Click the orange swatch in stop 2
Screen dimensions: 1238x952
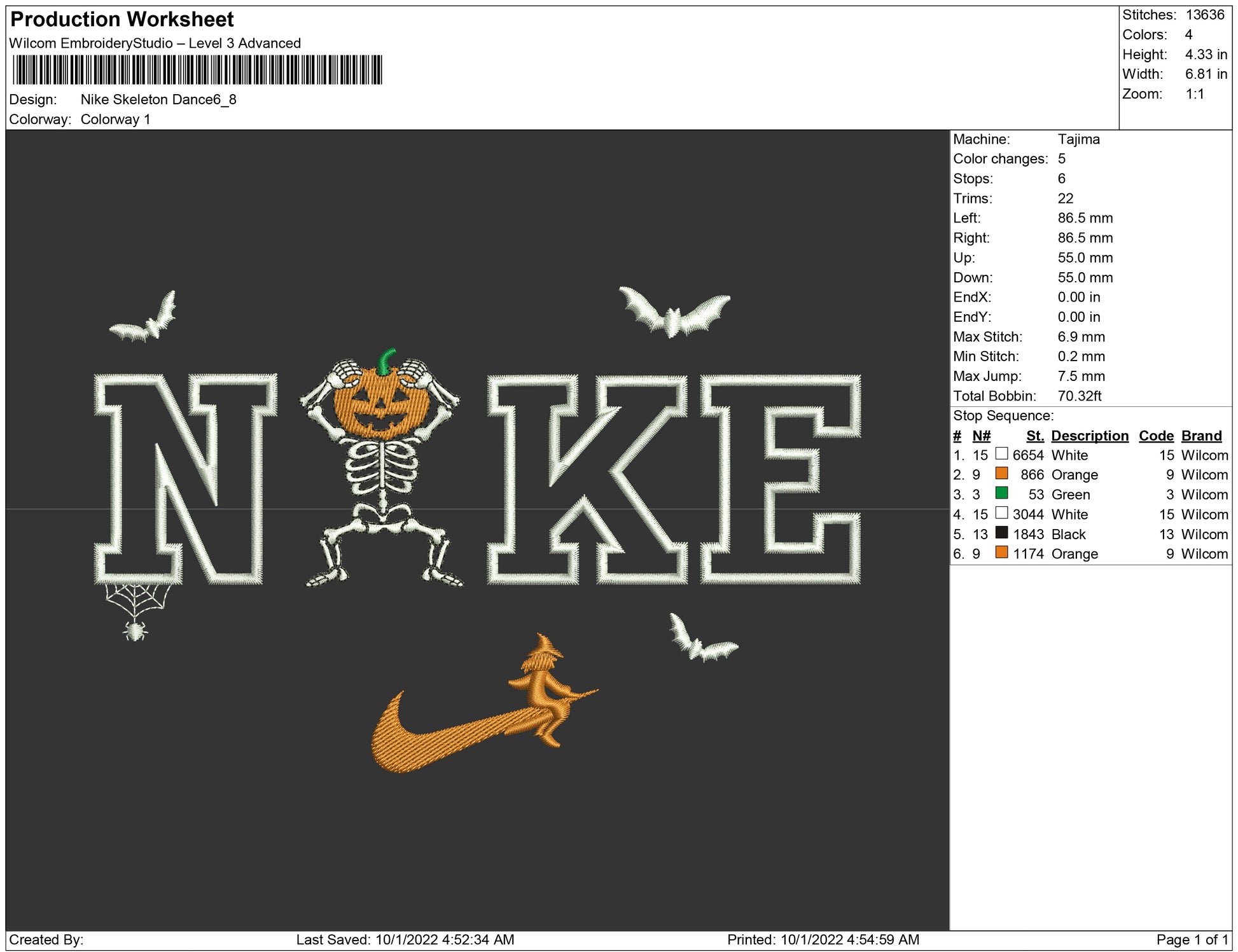pyautogui.click(x=1001, y=474)
